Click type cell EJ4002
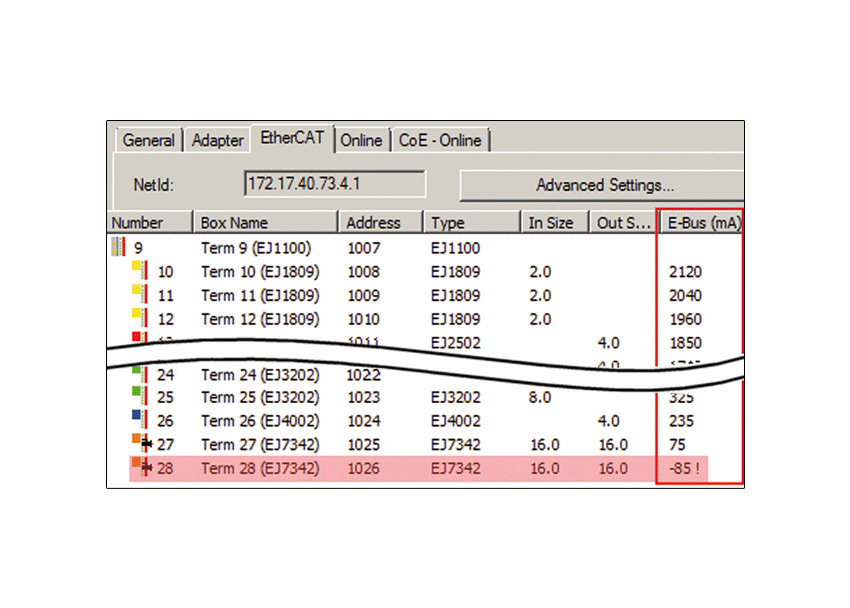This screenshot has width=850, height=608. [x=455, y=421]
